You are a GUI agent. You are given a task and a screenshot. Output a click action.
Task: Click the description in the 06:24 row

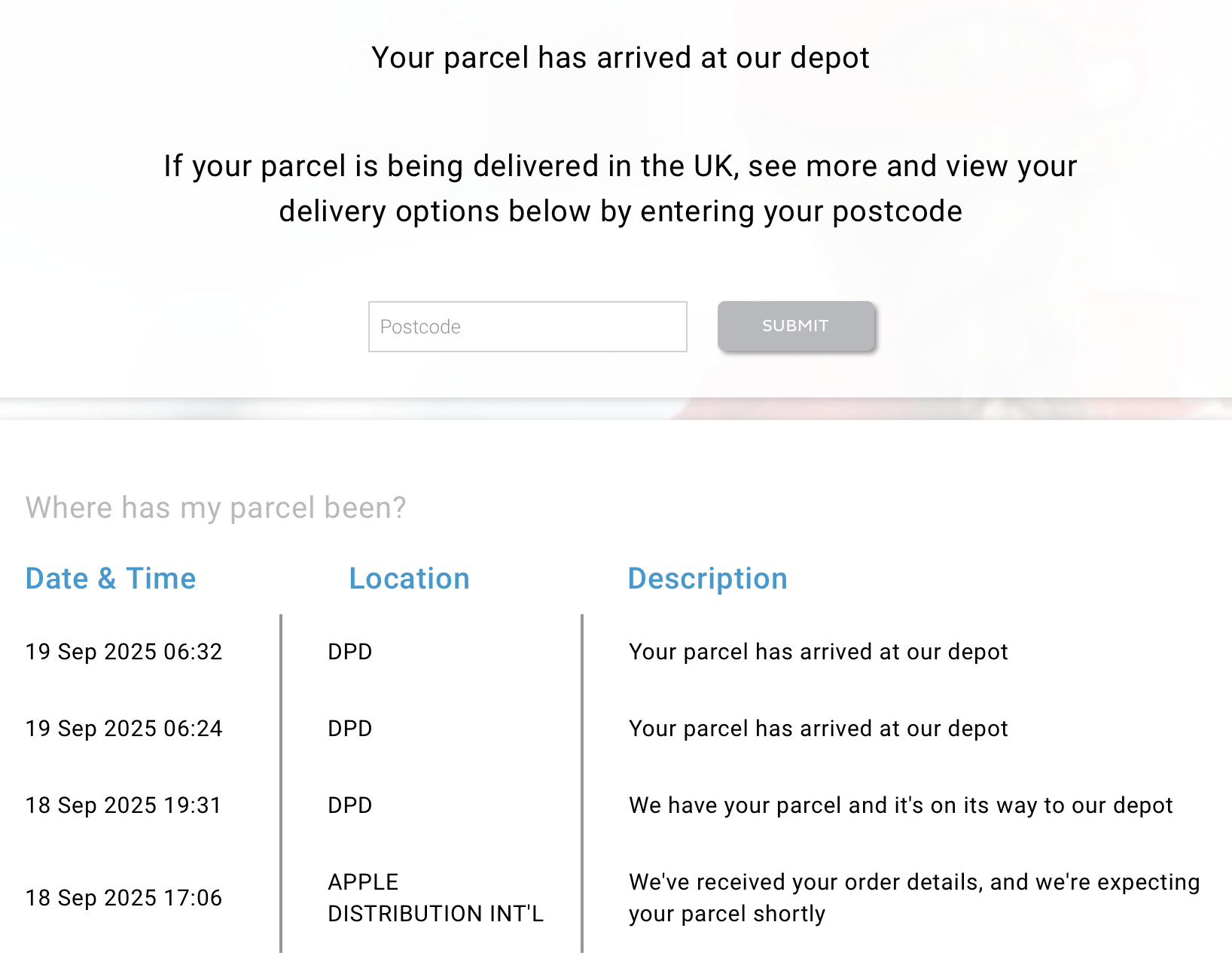(818, 729)
